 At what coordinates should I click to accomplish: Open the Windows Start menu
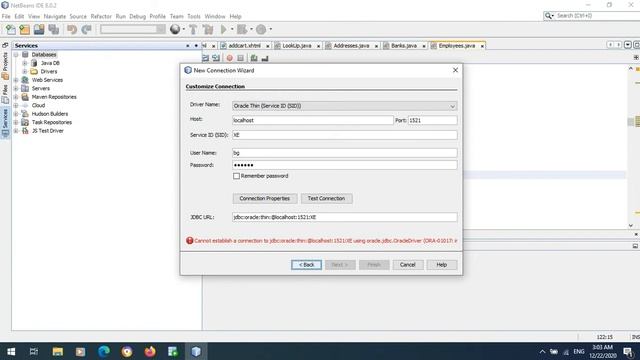coord(11,351)
